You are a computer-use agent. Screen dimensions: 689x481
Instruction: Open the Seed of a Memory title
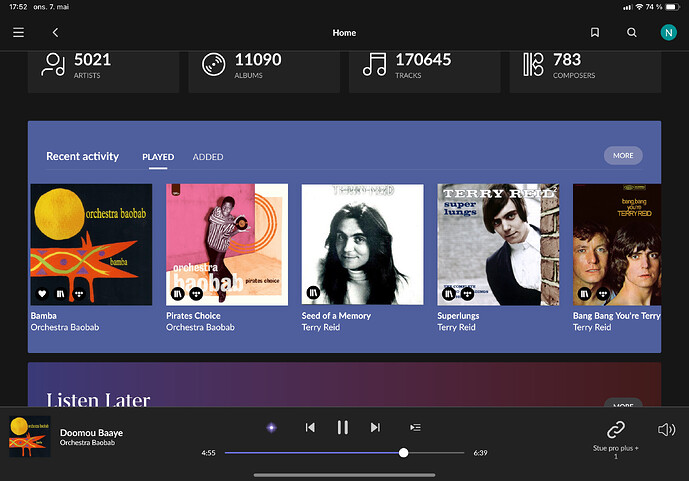(x=336, y=316)
